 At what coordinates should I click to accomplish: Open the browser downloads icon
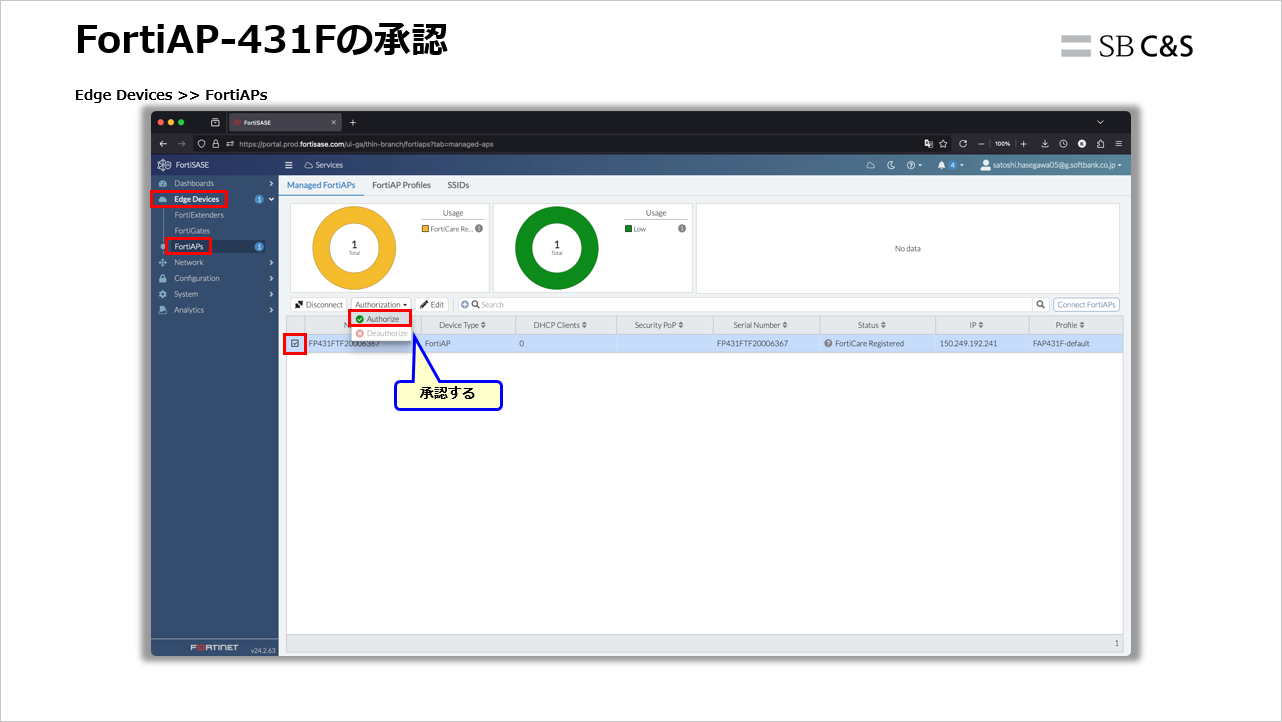[x=1045, y=144]
